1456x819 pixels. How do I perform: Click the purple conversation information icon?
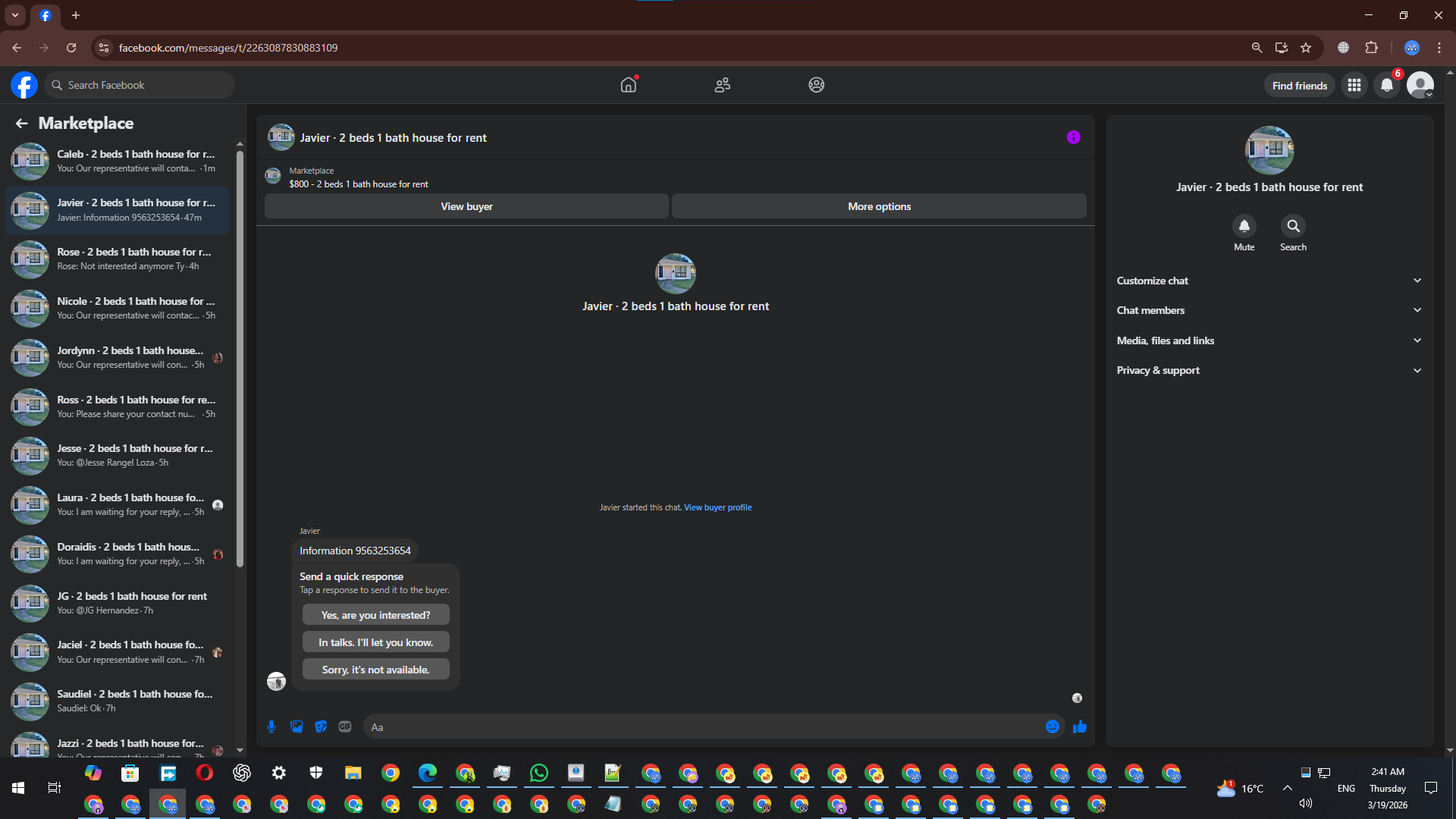1073,137
